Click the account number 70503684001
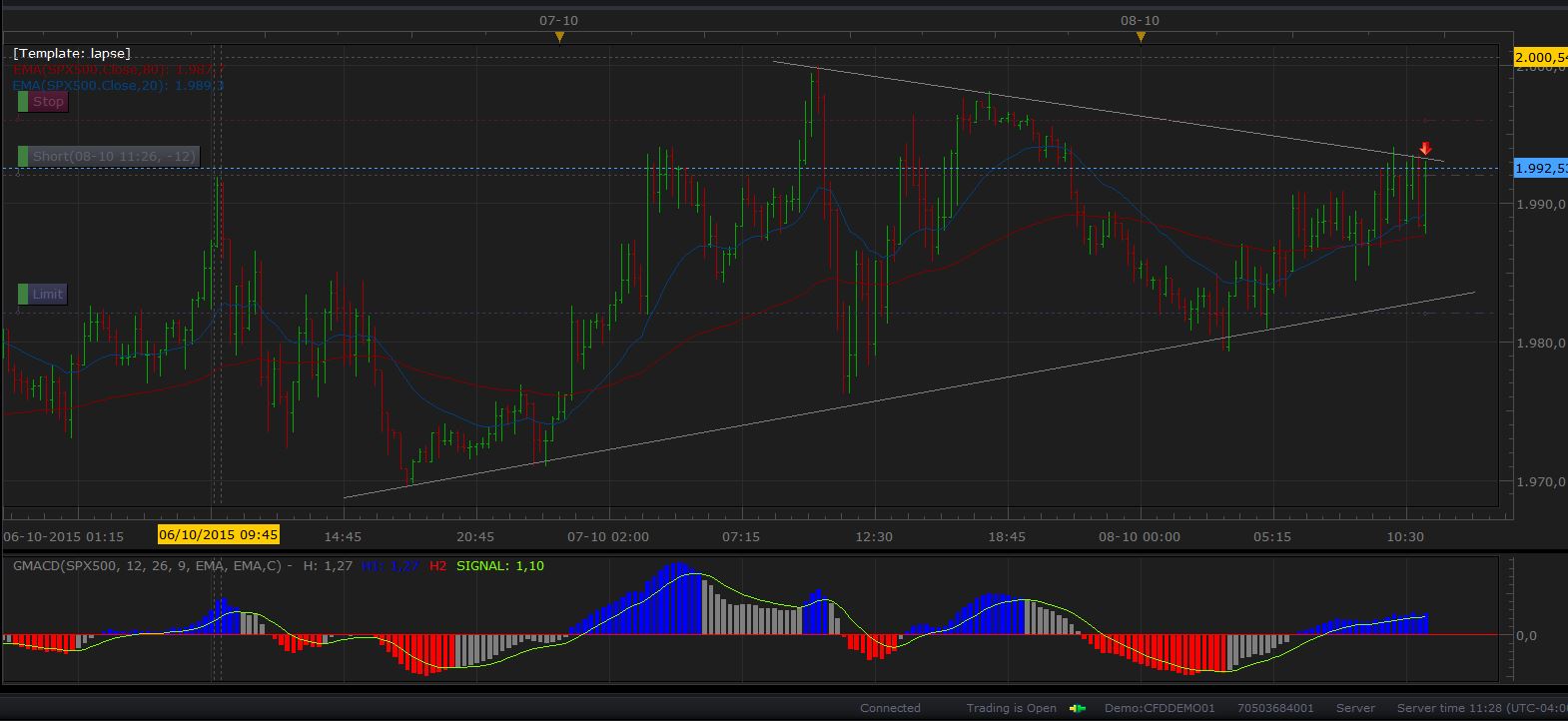Viewport: 1568px width, 721px height. tap(1275, 708)
